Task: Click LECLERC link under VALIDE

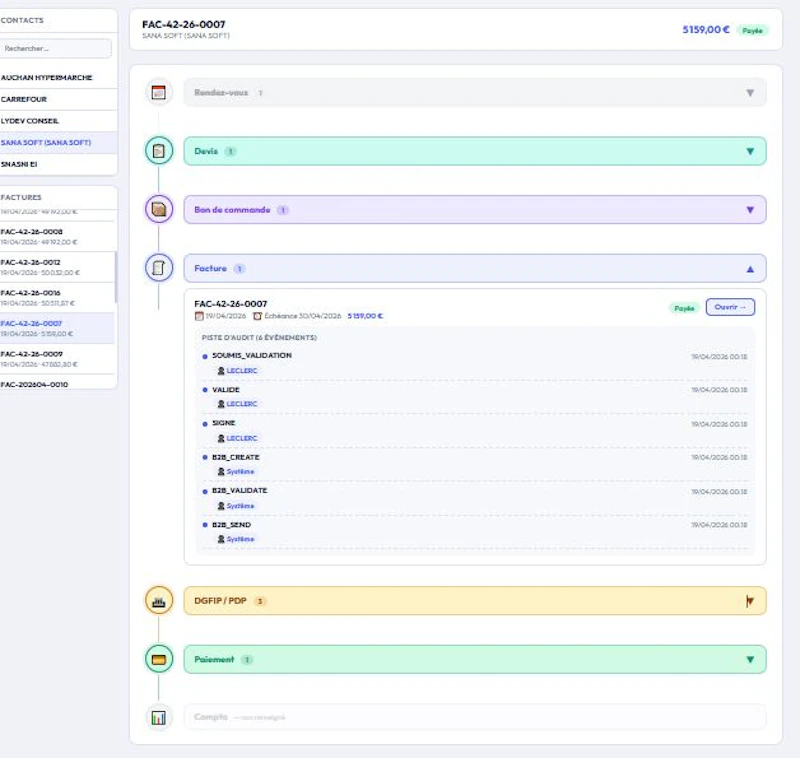Action: pos(242,404)
